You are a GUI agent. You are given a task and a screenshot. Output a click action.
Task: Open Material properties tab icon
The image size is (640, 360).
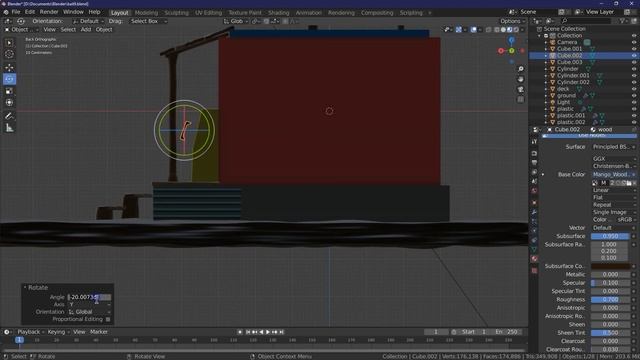pyautogui.click(x=534, y=259)
